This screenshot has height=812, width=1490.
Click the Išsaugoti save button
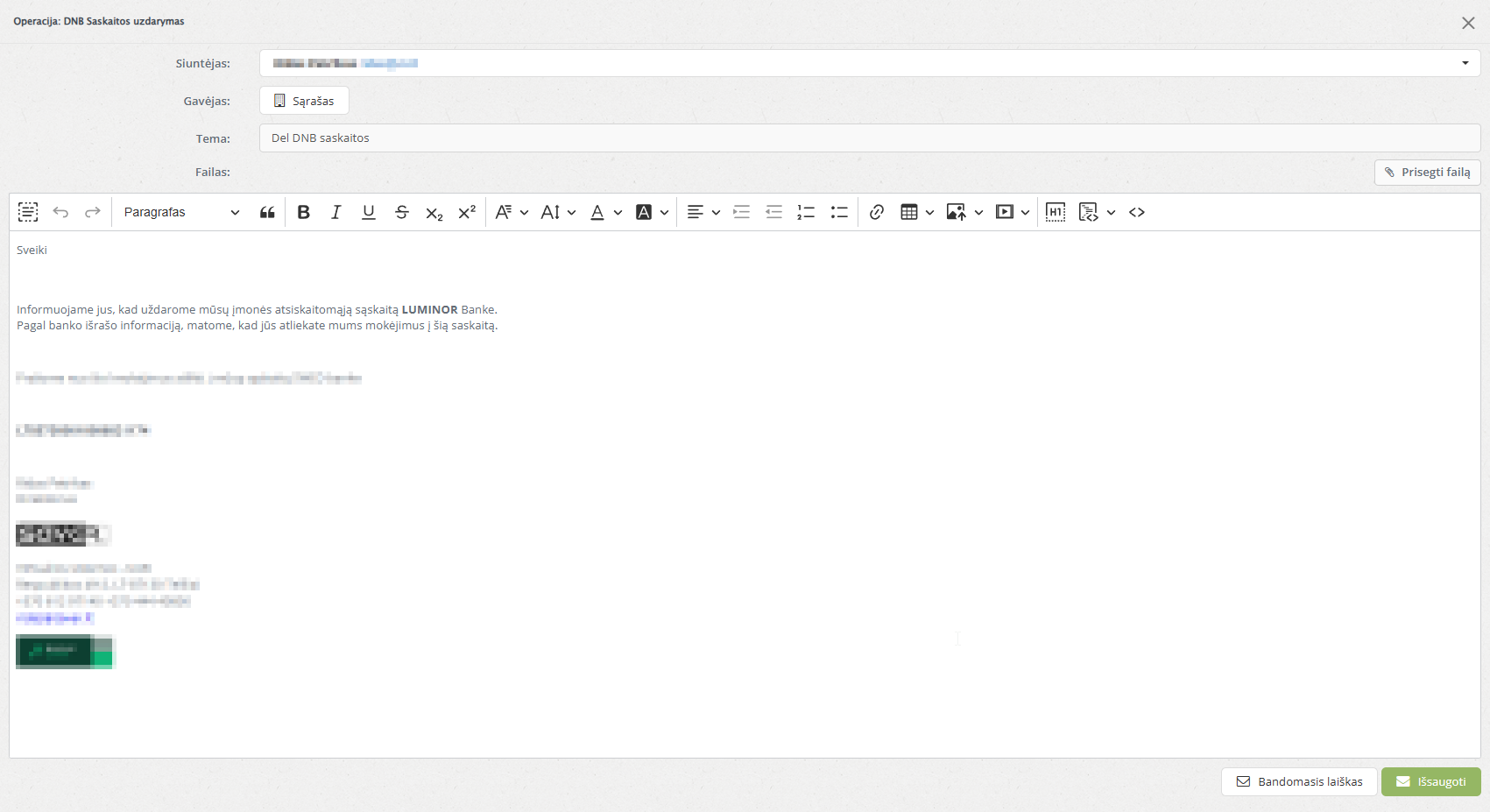1430,781
